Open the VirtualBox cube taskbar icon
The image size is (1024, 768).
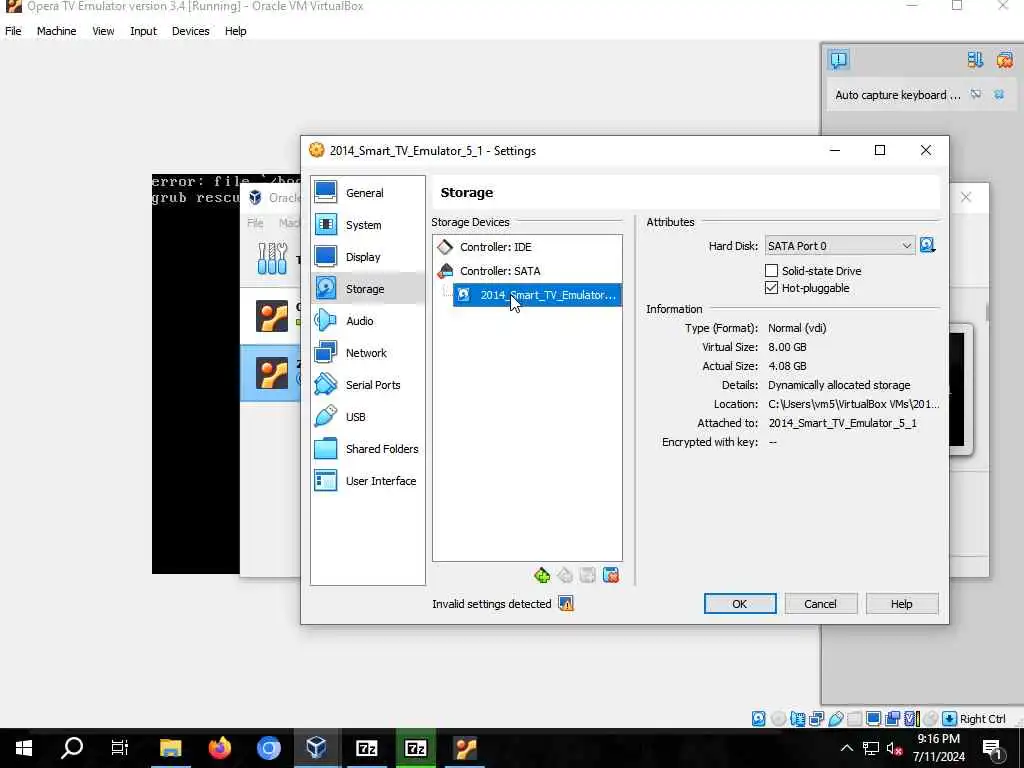316,748
